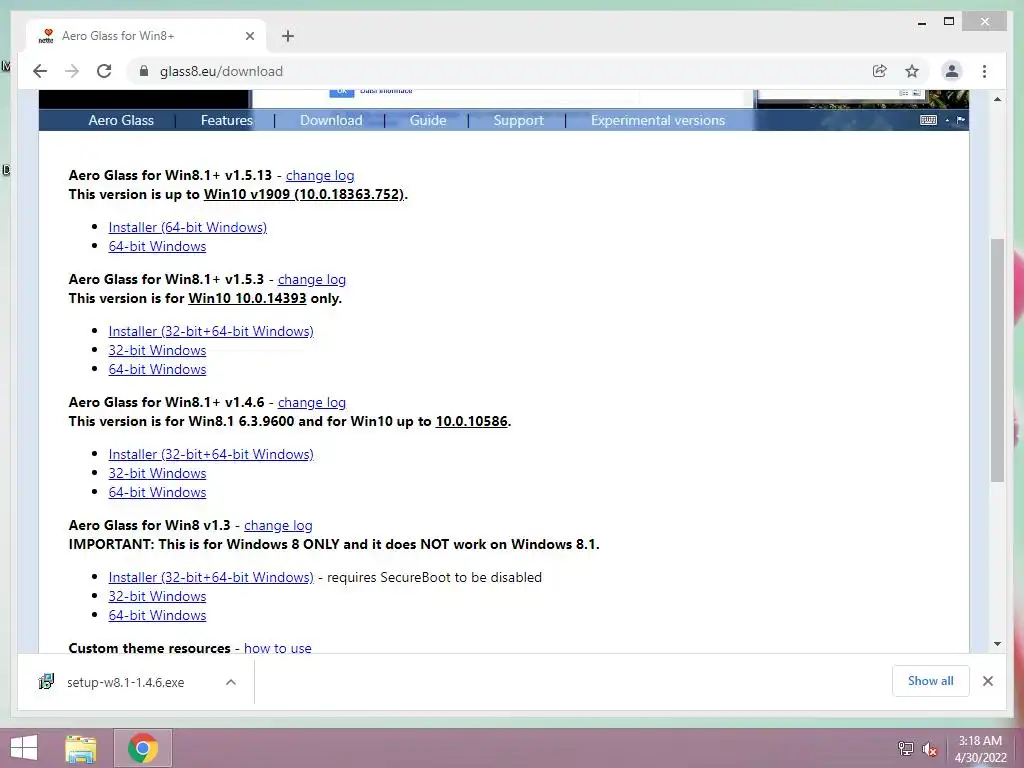Open change log for v1.5.13
The height and width of the screenshot is (768, 1024).
click(x=320, y=175)
